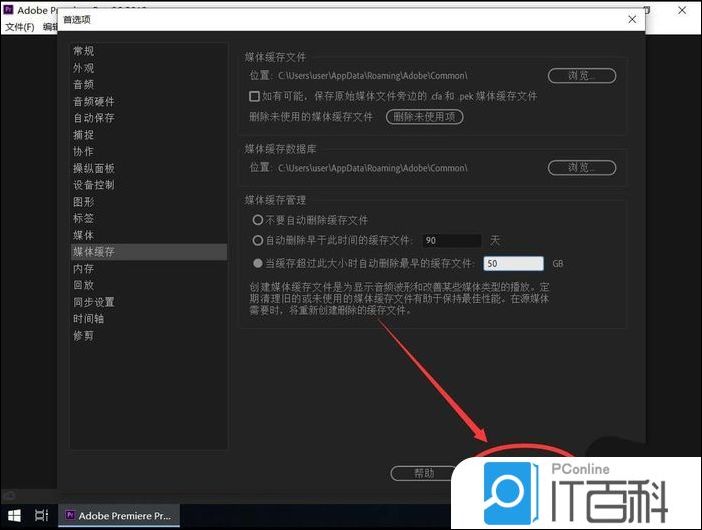
Task: Click 浏览 for media cache database location
Action: pyautogui.click(x=582, y=168)
